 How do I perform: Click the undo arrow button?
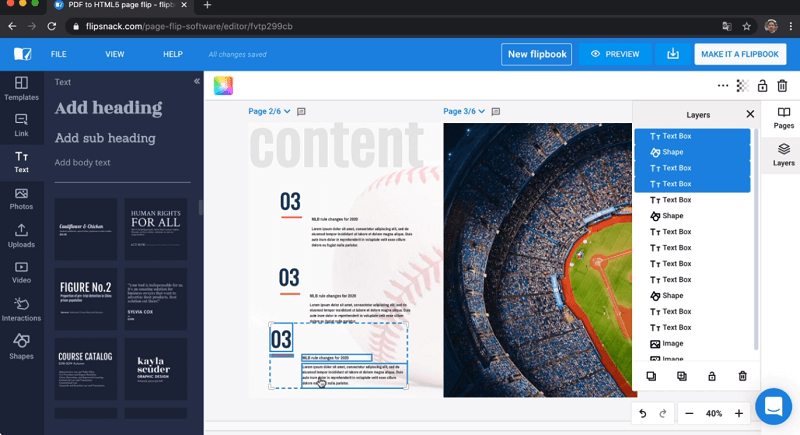coord(643,413)
